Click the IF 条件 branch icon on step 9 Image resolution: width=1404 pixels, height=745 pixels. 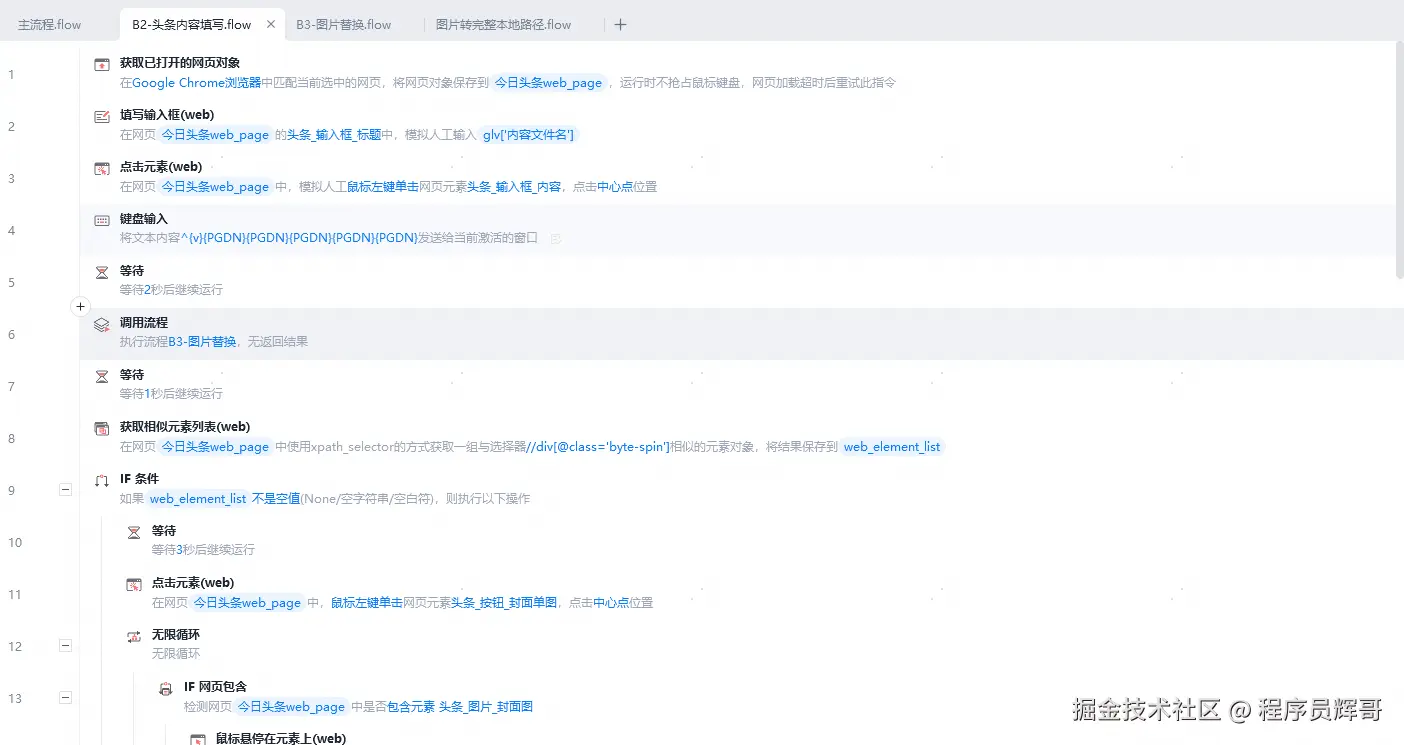(101, 479)
